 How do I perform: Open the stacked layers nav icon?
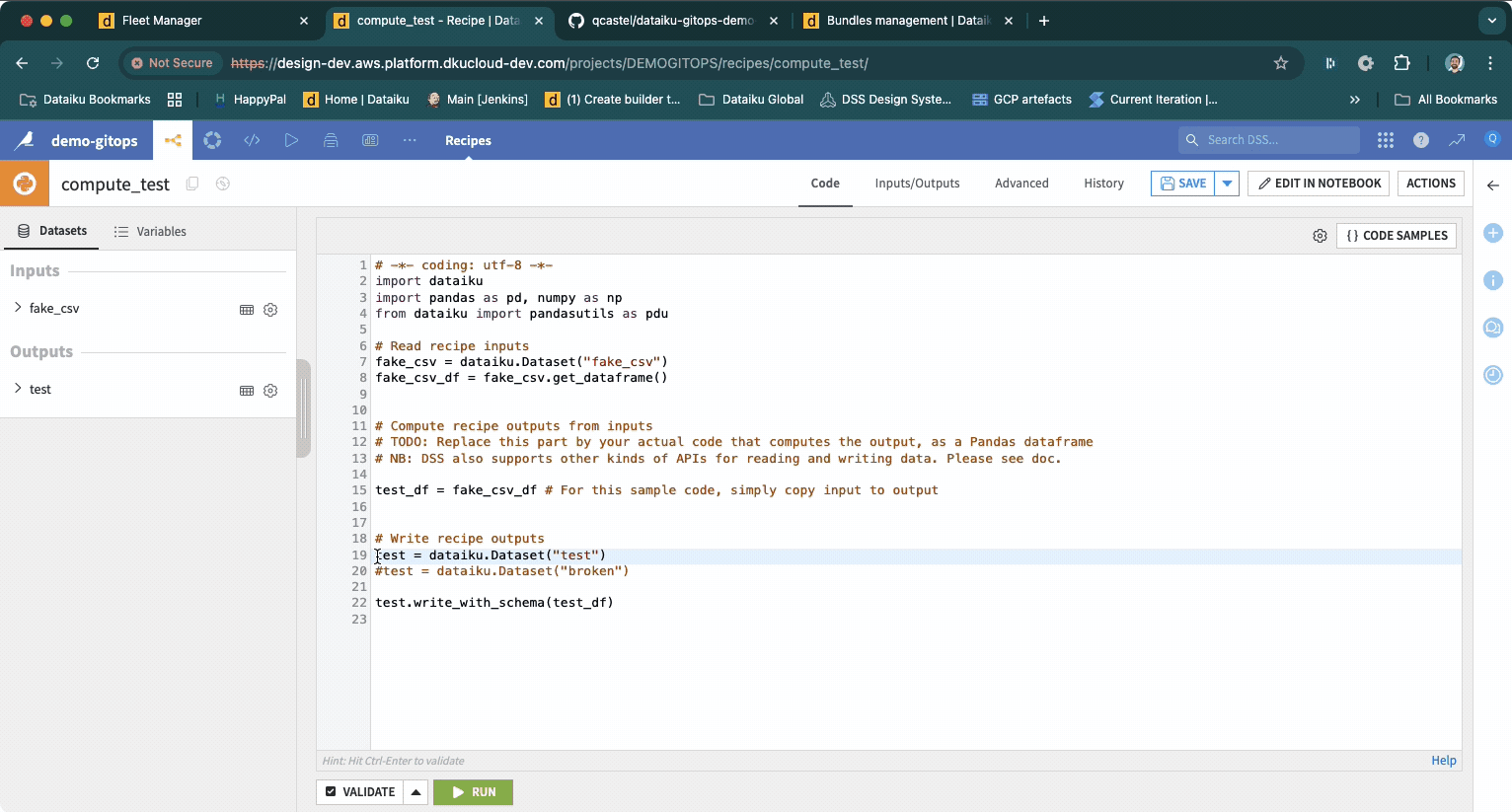(331, 140)
